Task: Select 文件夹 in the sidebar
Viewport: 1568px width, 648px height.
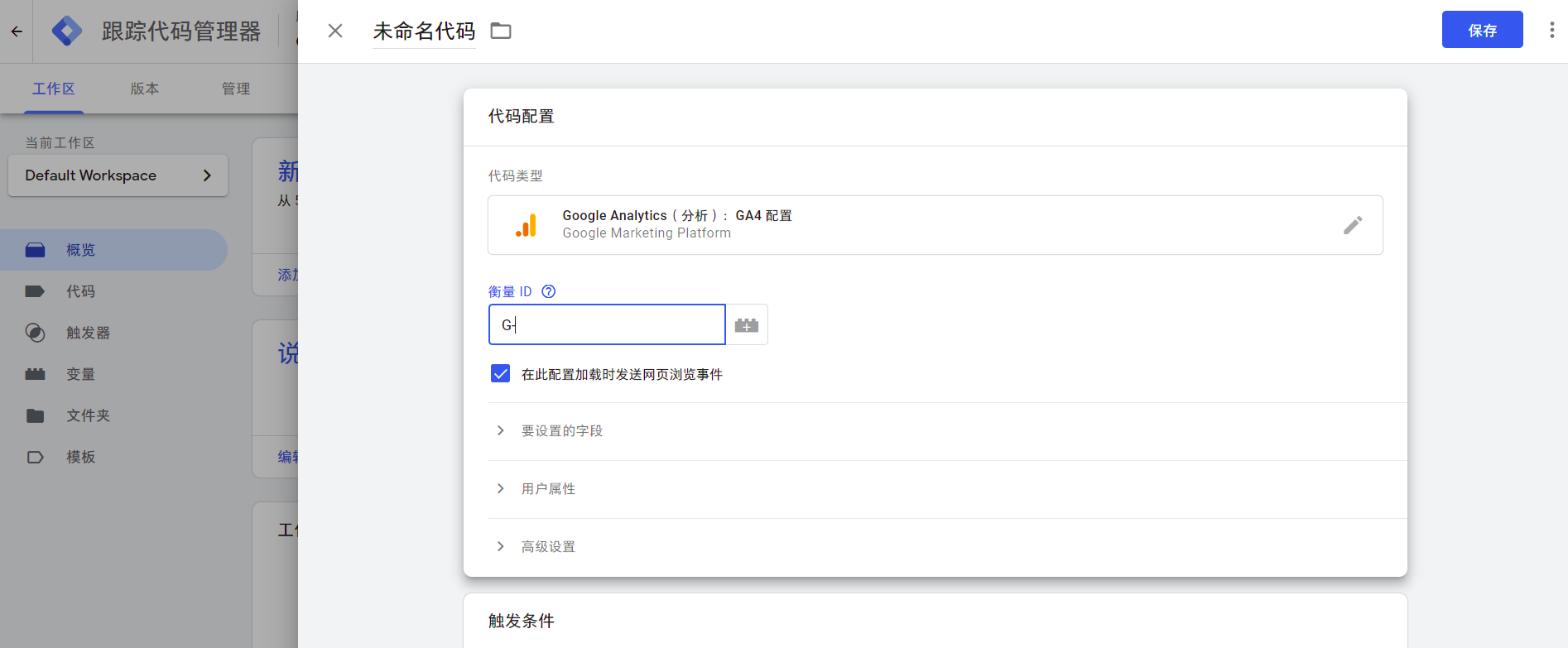Action: [113, 415]
